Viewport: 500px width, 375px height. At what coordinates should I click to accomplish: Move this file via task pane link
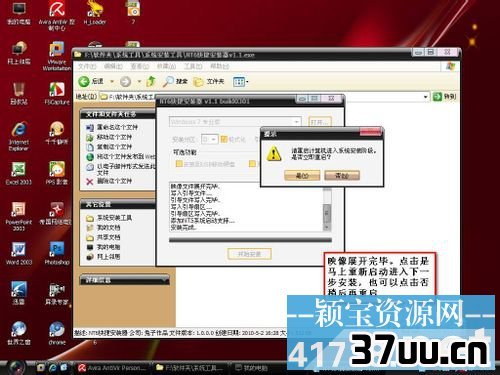[x=109, y=137]
